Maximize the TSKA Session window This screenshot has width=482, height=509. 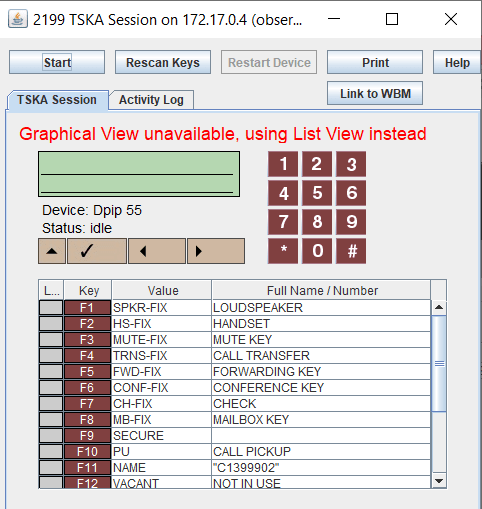(392, 19)
